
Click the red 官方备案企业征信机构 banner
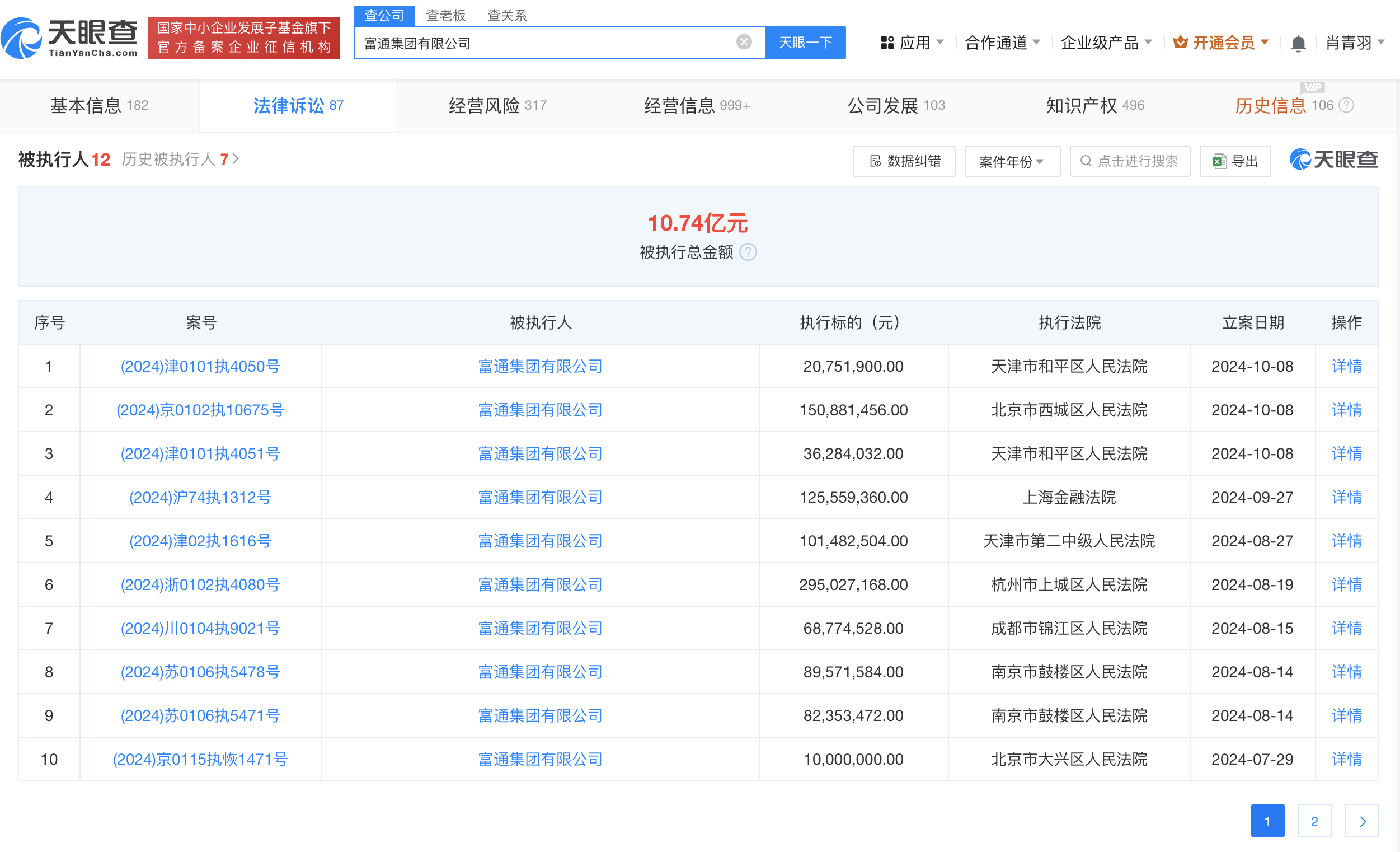pos(244,38)
